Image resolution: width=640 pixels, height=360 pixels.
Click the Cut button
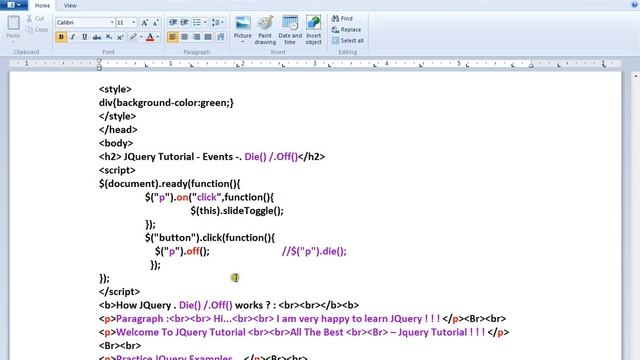[36, 18]
